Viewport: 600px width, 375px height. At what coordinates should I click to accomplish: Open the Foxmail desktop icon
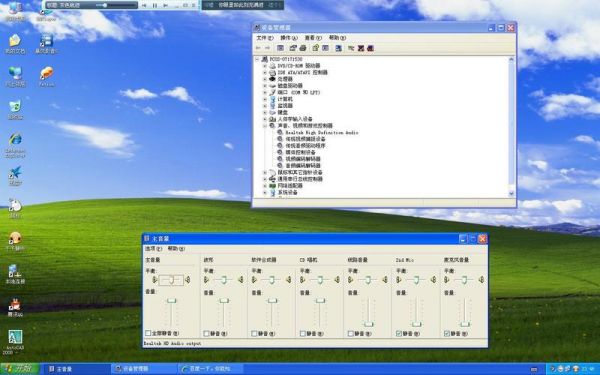(x=46, y=77)
